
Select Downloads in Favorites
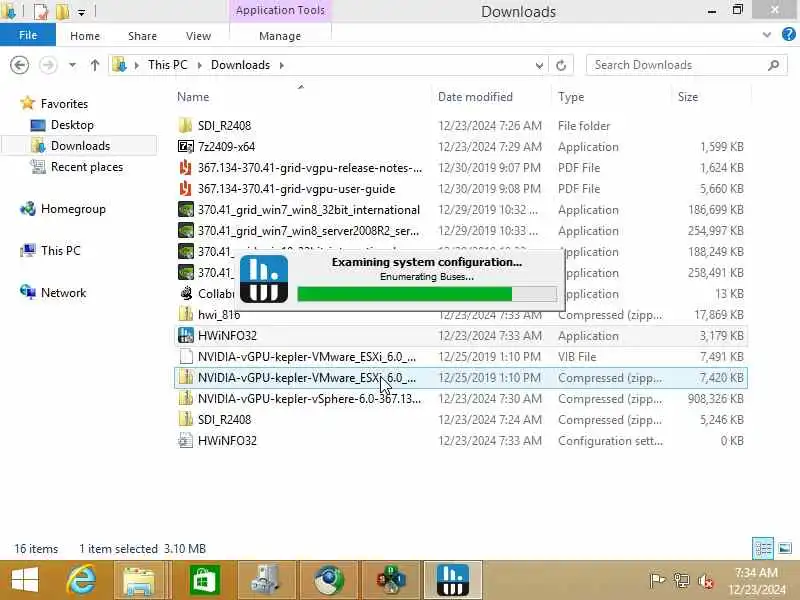point(80,146)
